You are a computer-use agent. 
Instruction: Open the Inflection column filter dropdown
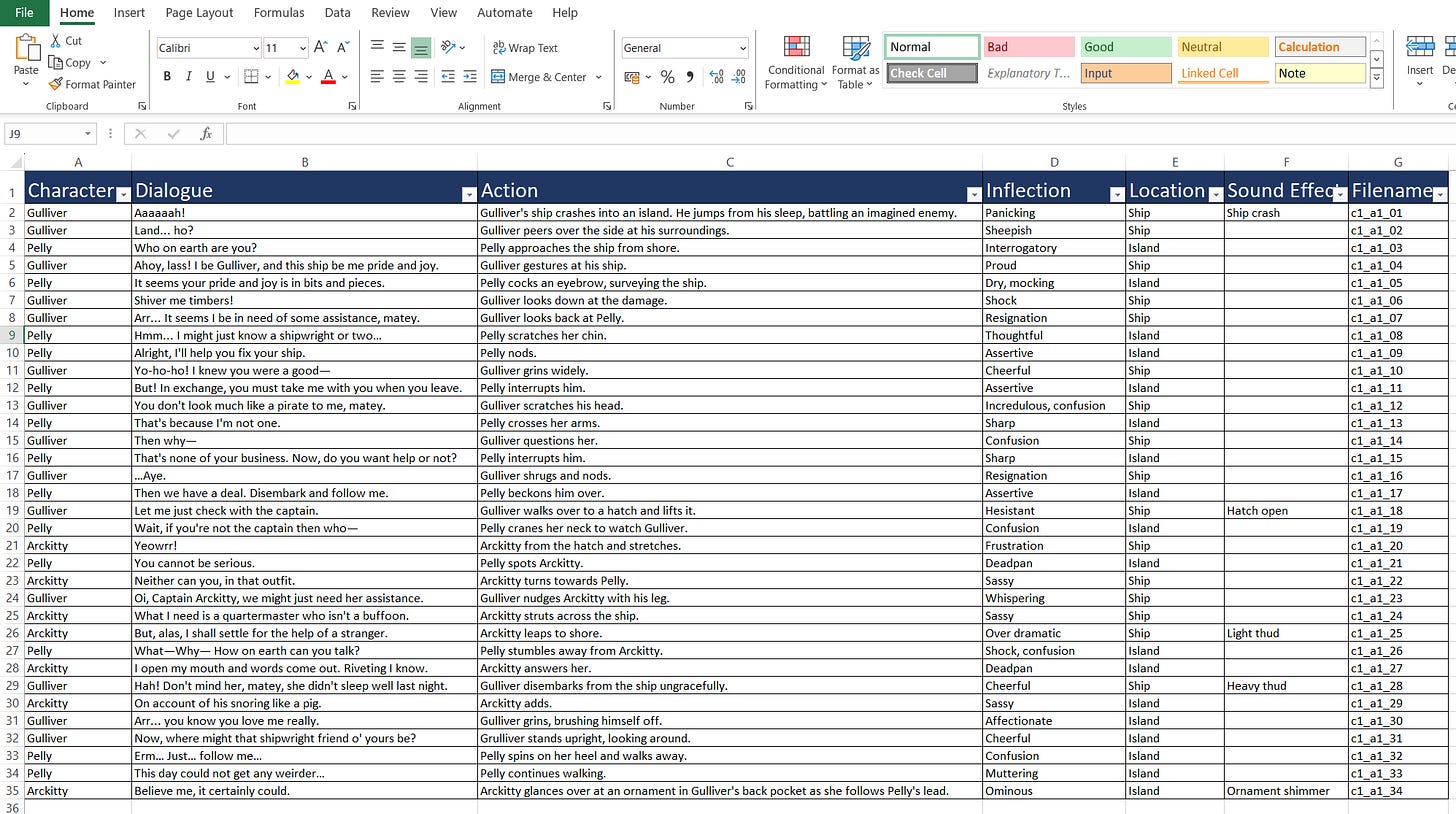[x=1117, y=194]
